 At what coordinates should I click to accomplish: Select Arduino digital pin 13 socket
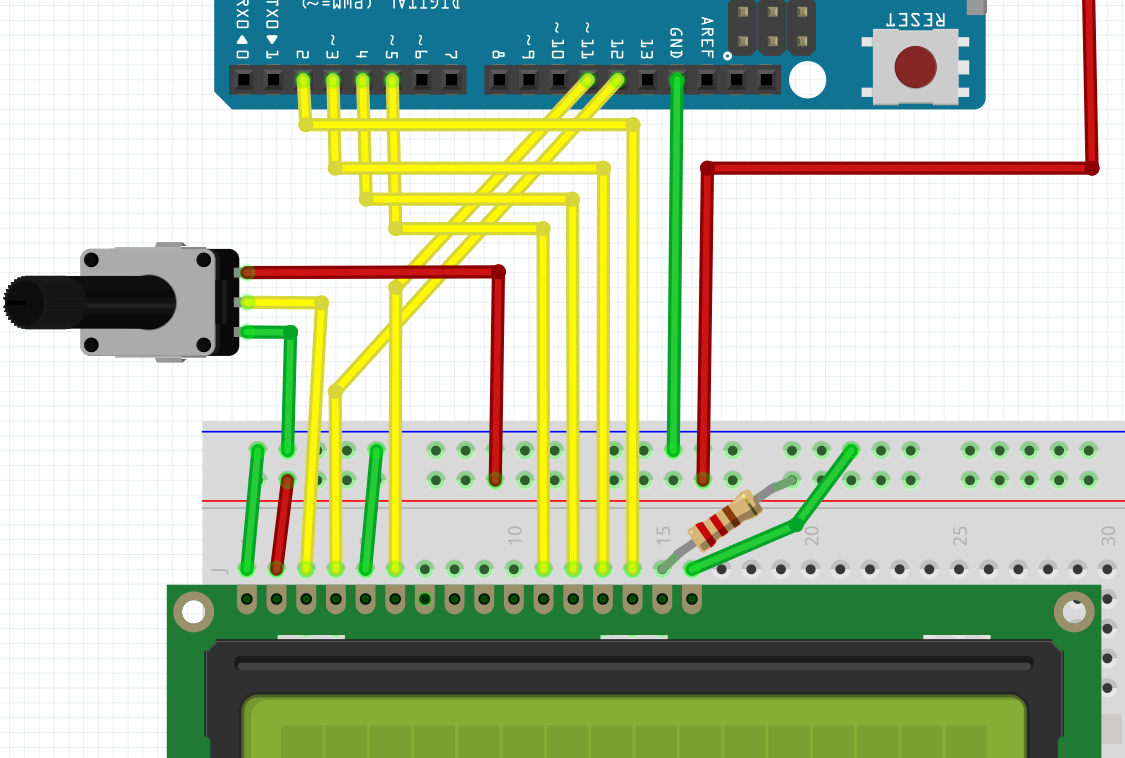(x=647, y=79)
